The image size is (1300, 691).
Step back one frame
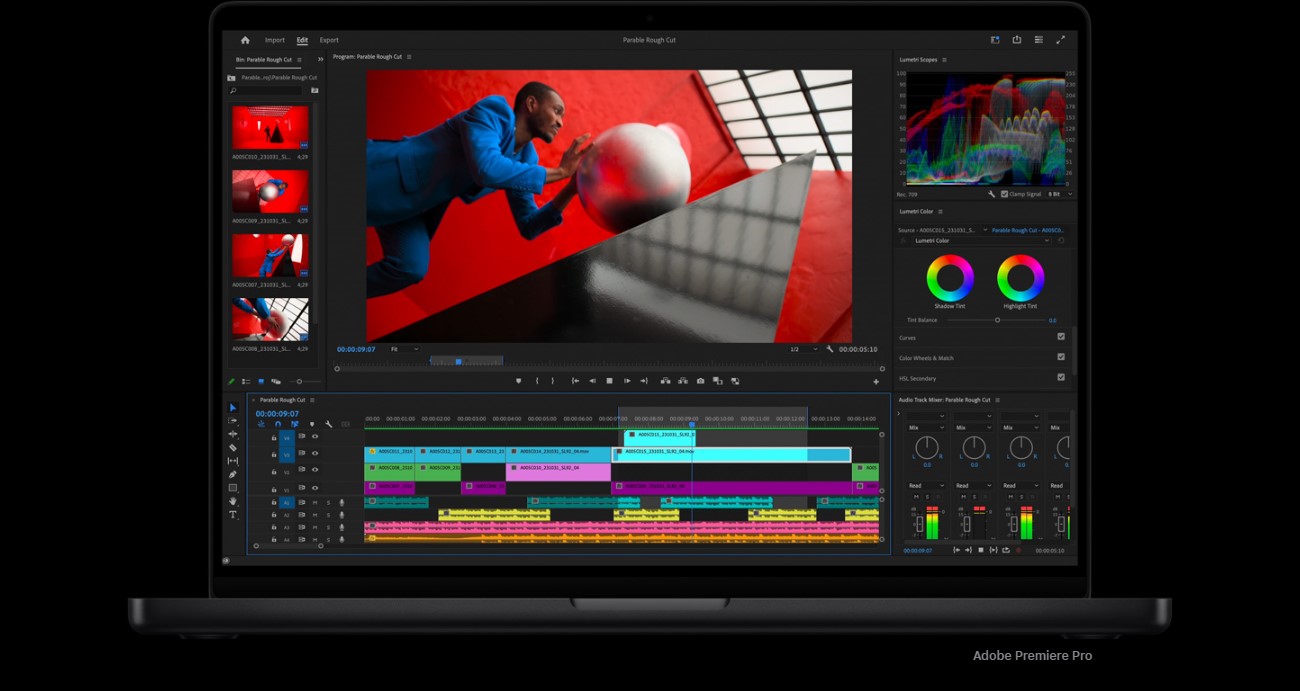coord(592,381)
